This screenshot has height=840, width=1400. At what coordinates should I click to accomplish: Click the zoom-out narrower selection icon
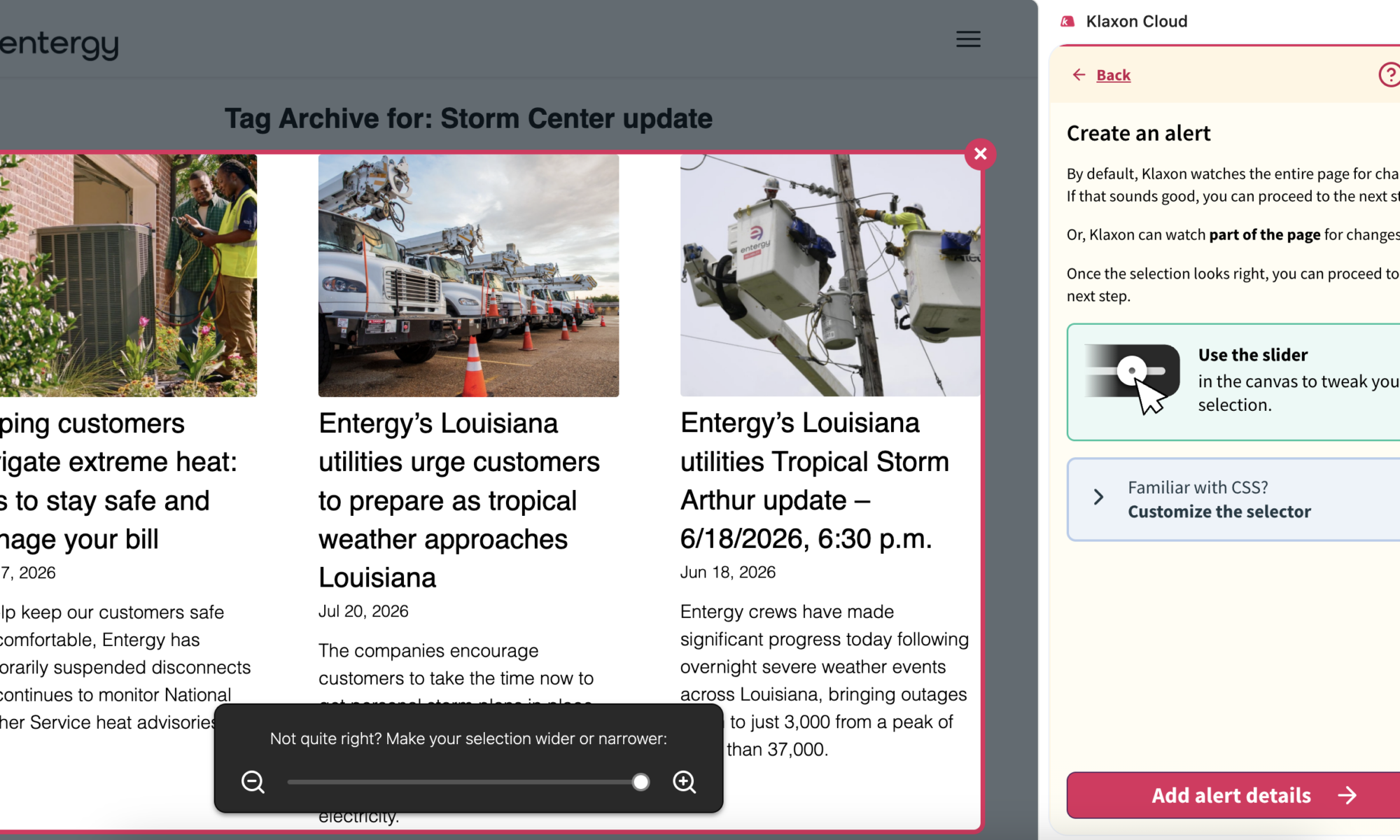point(253,781)
